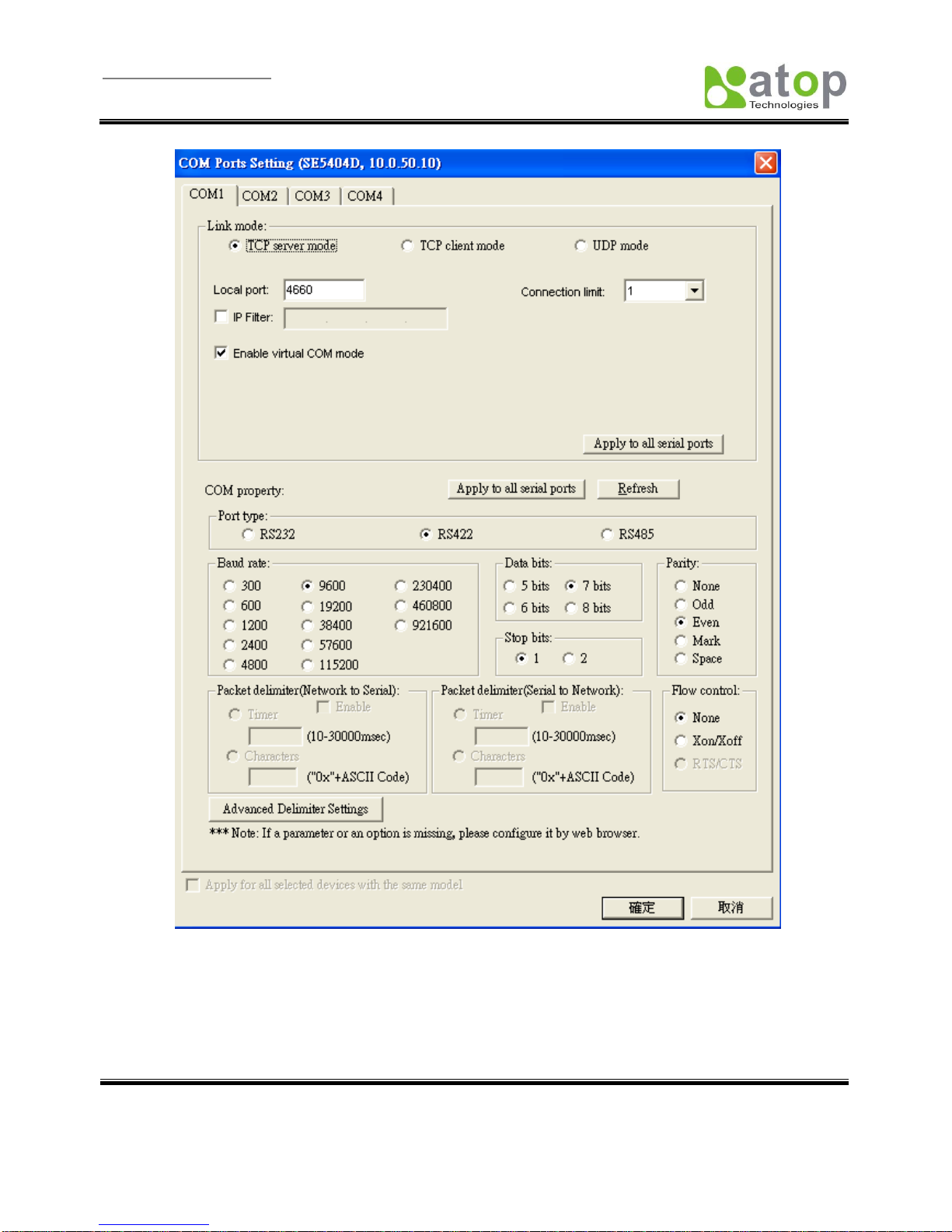Screen dimensions: 952x1232
Task: Set baud rate to 9600
Action: click(307, 586)
